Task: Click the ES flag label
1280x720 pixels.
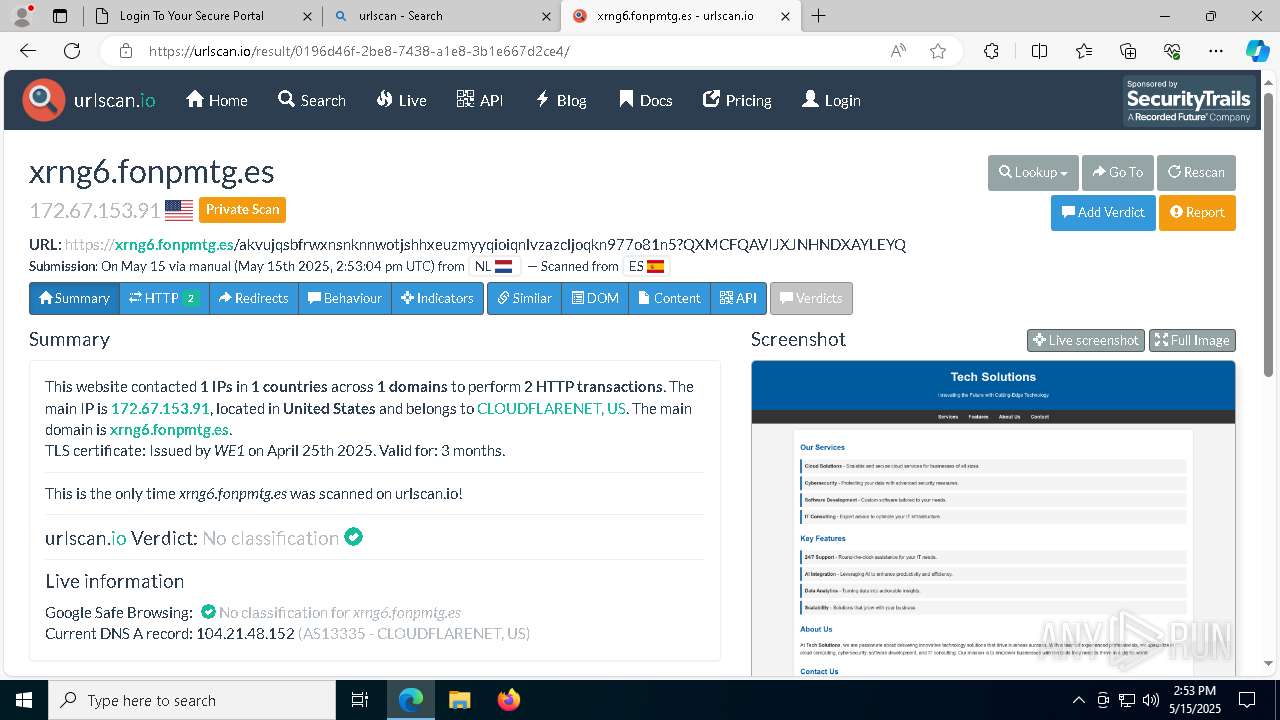Action: click(x=646, y=266)
